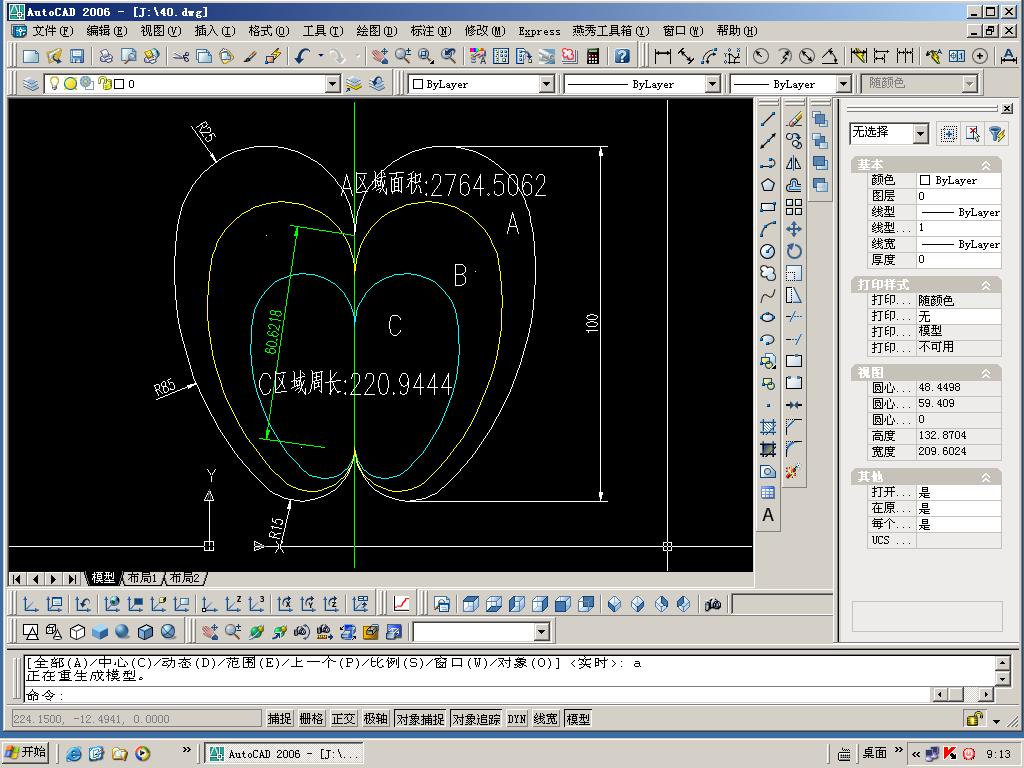Click the Quick Select icon in properties
This screenshot has height=768, width=1024.
[997, 134]
